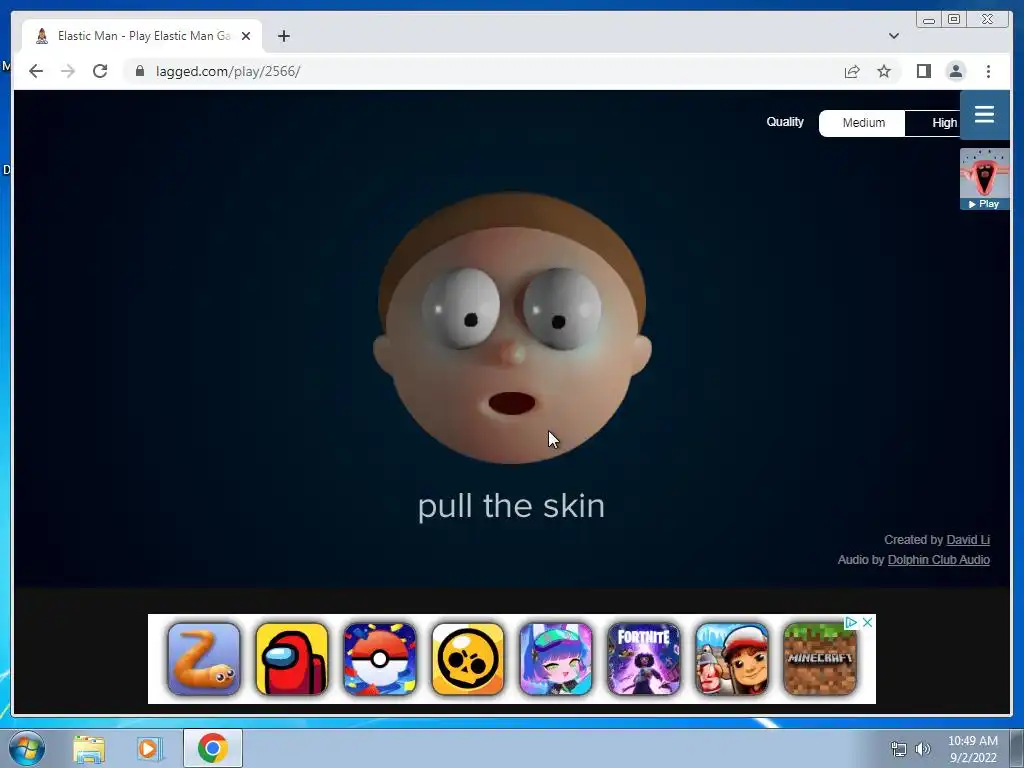Set quality to Medium

click(863, 123)
